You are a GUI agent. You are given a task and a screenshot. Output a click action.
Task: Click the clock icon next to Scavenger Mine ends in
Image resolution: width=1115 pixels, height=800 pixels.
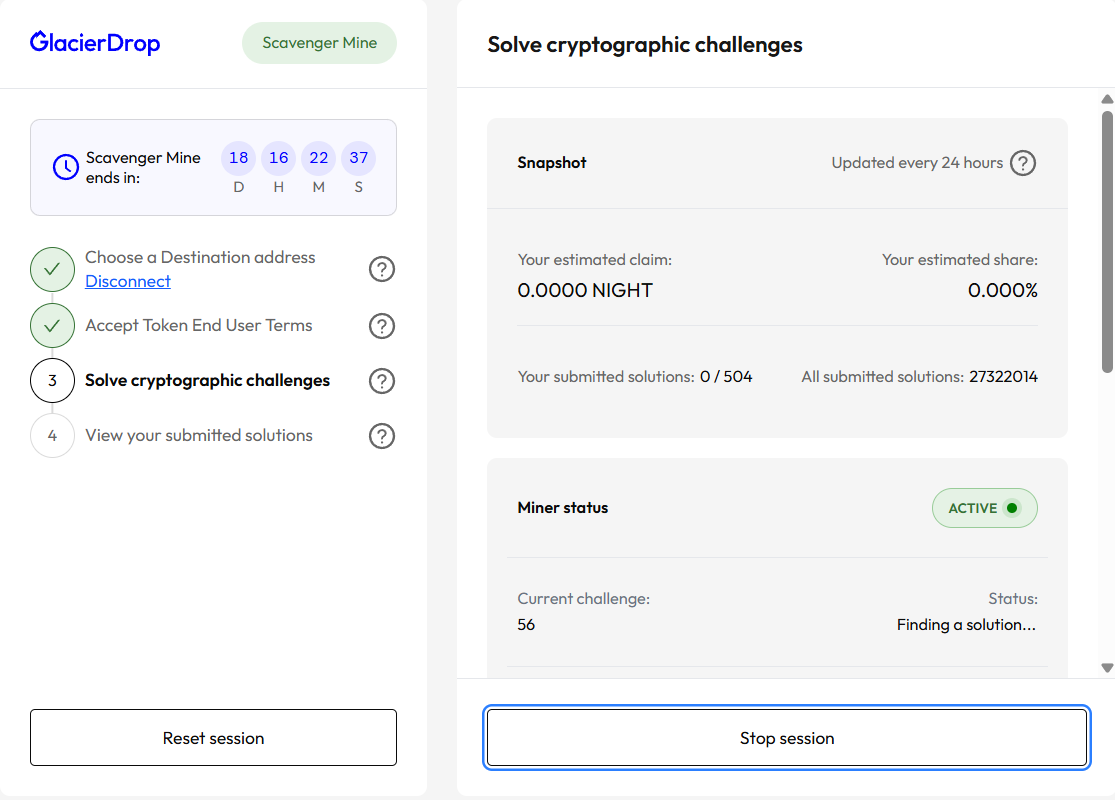(x=65, y=167)
